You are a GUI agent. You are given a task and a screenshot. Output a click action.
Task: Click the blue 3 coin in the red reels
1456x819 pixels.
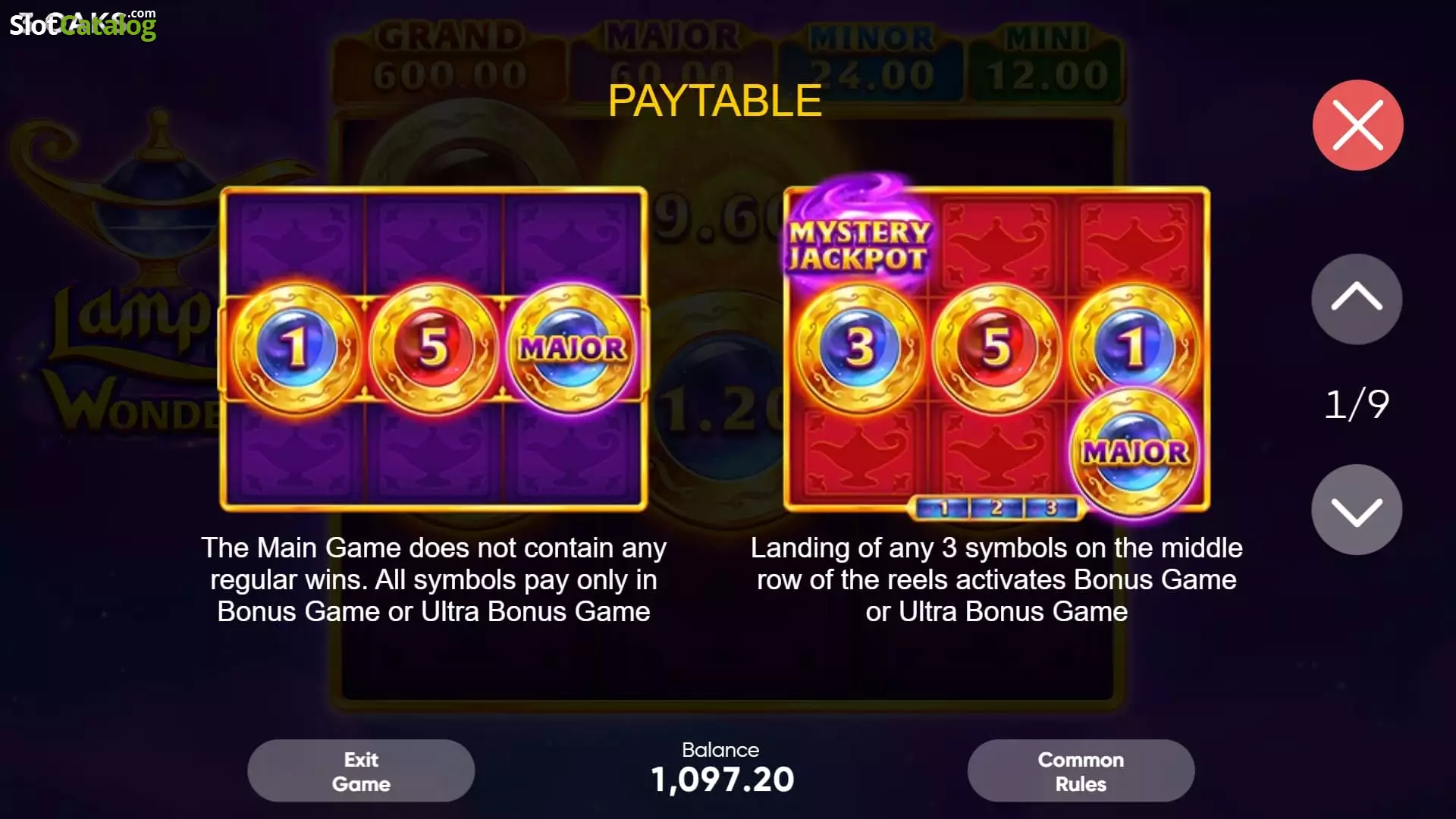pos(859,348)
